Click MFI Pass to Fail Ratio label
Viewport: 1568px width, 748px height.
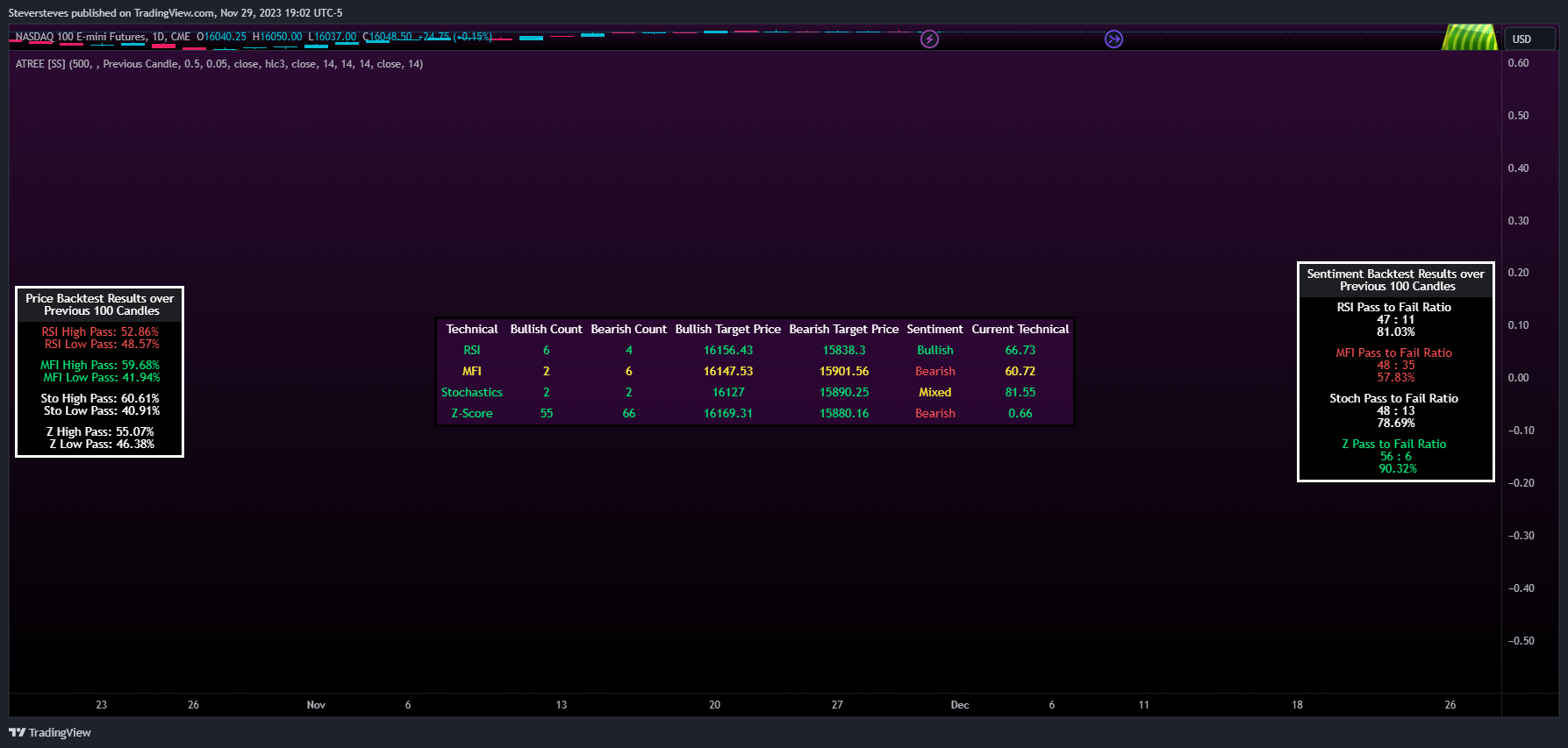coord(1394,353)
